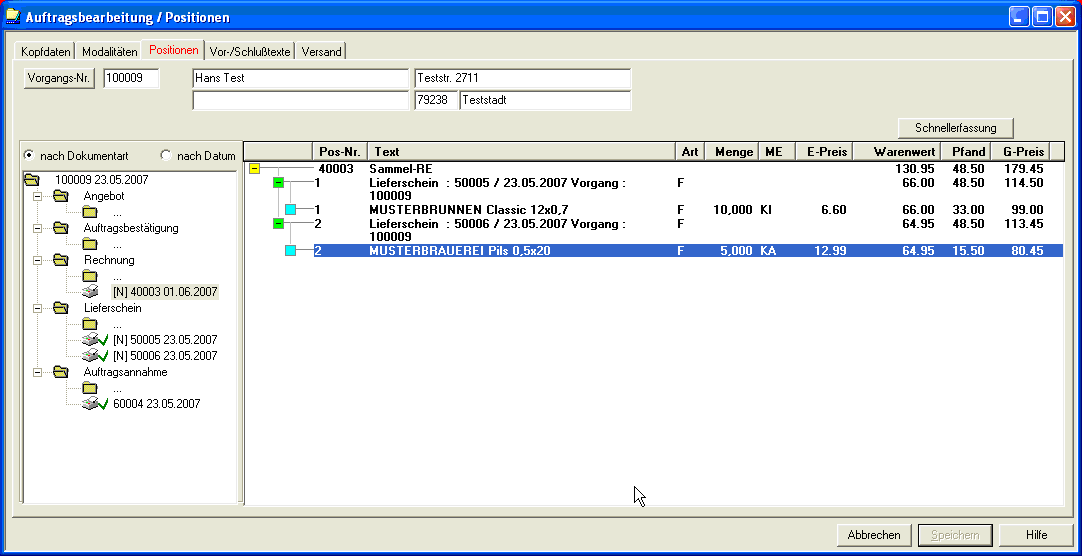
Task: Collapse the Angebot tree branch
Action: point(39,196)
